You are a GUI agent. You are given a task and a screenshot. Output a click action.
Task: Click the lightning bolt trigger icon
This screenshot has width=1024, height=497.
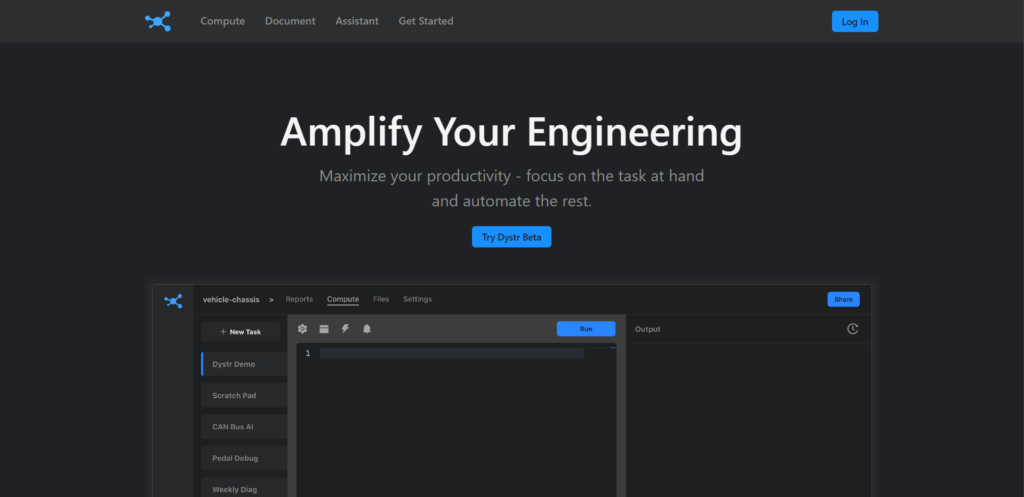coord(345,328)
